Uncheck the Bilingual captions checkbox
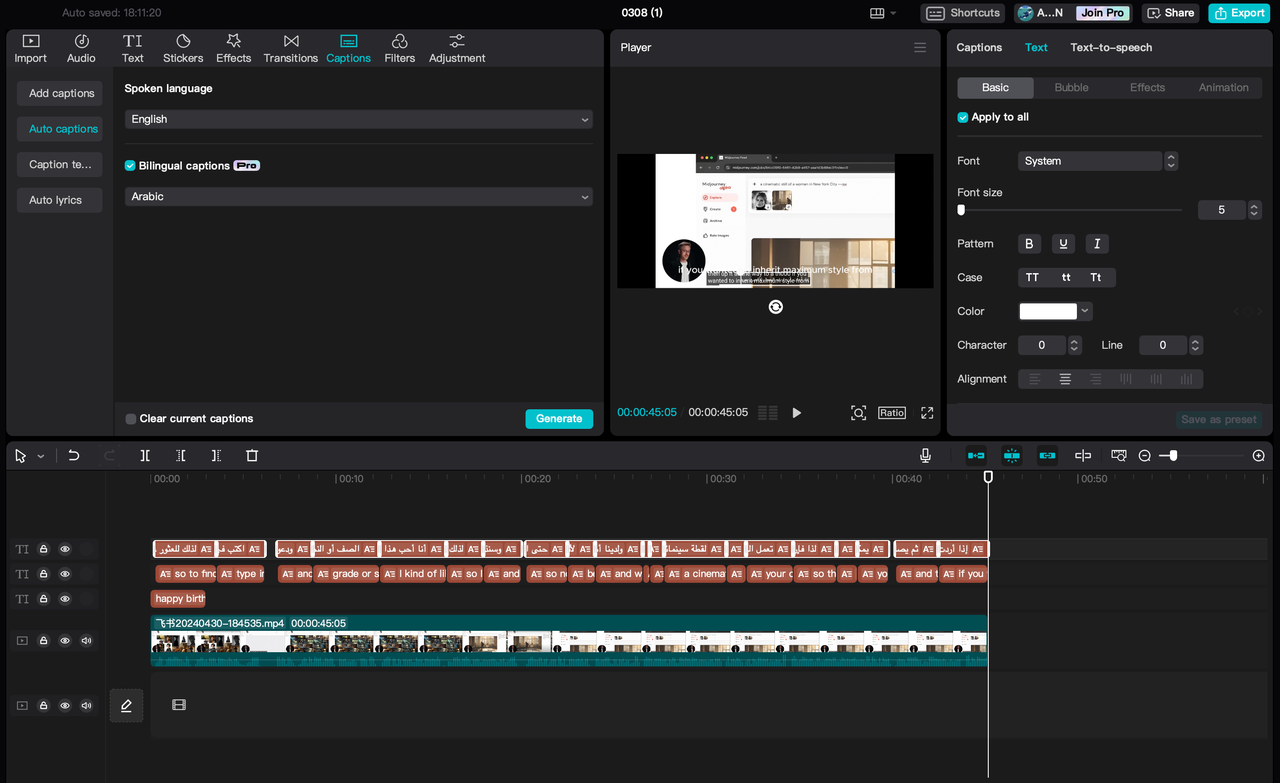This screenshot has width=1280, height=783. tap(129, 166)
